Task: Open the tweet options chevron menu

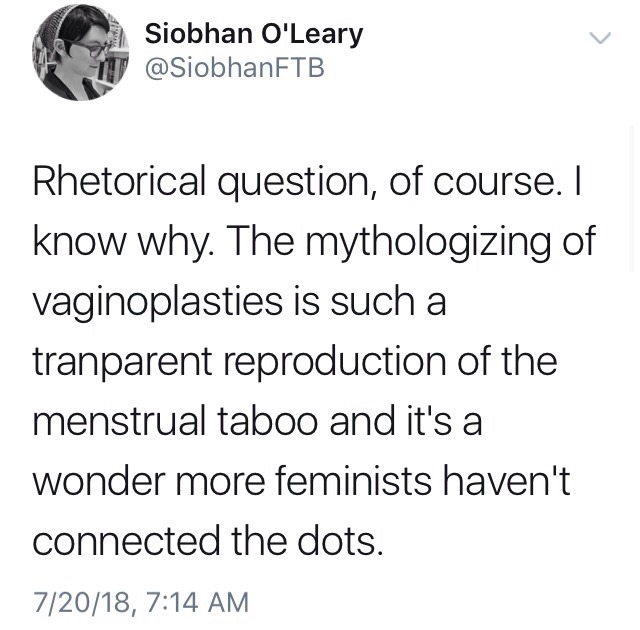Action: [598, 39]
